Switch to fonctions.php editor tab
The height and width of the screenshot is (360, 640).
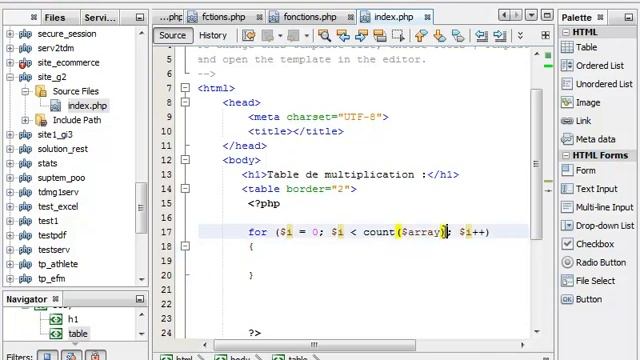(309, 17)
